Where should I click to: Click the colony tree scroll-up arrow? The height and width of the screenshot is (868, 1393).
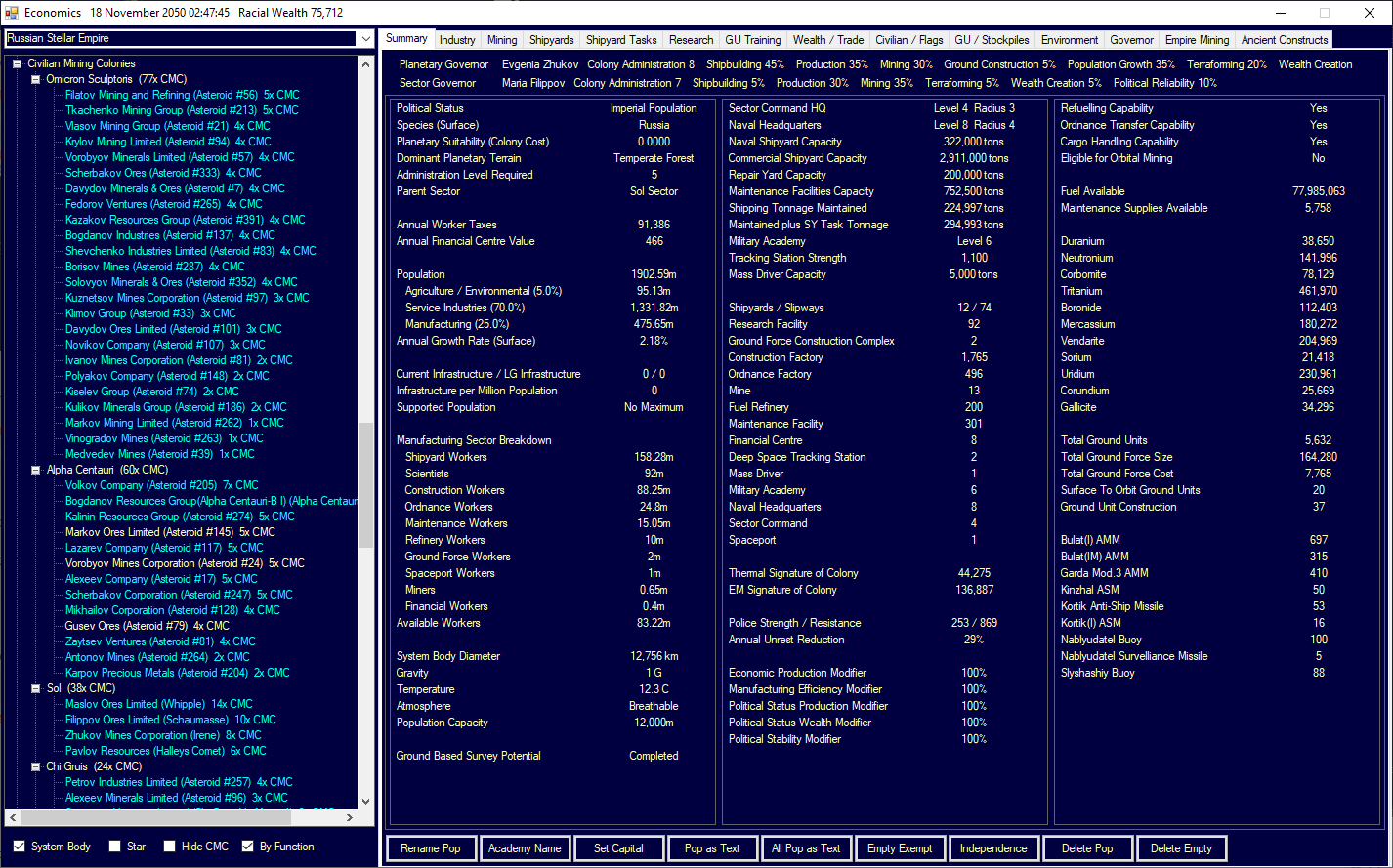365,64
